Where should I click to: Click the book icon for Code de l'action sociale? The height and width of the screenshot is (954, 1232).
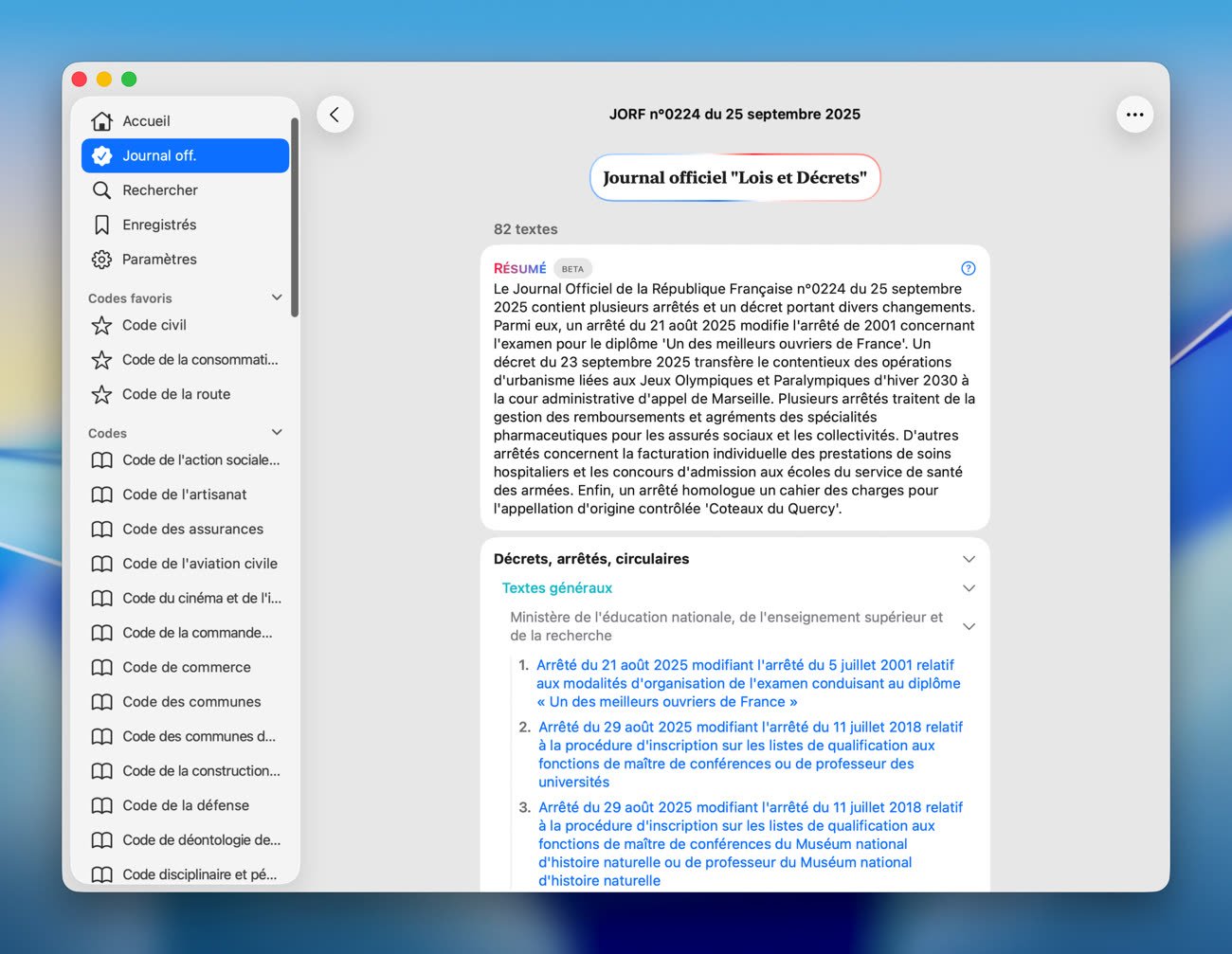(x=101, y=460)
